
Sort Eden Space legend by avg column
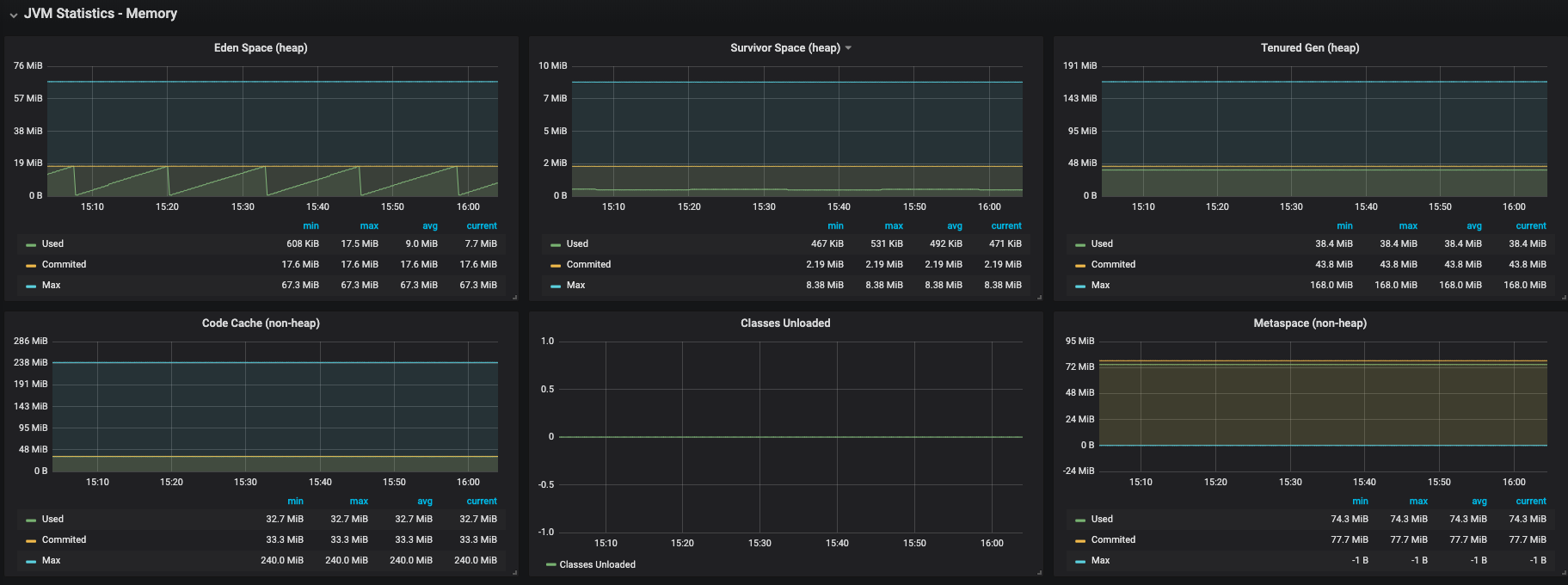point(430,226)
